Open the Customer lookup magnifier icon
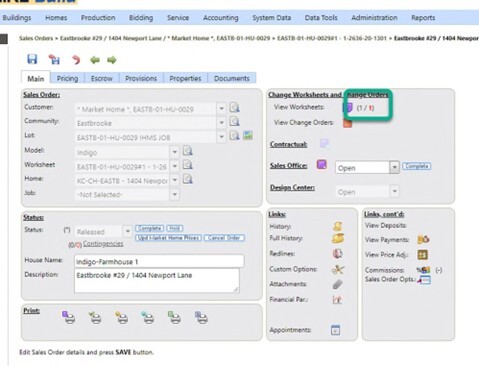Image resolution: width=479 pixels, height=366 pixels. [235, 108]
